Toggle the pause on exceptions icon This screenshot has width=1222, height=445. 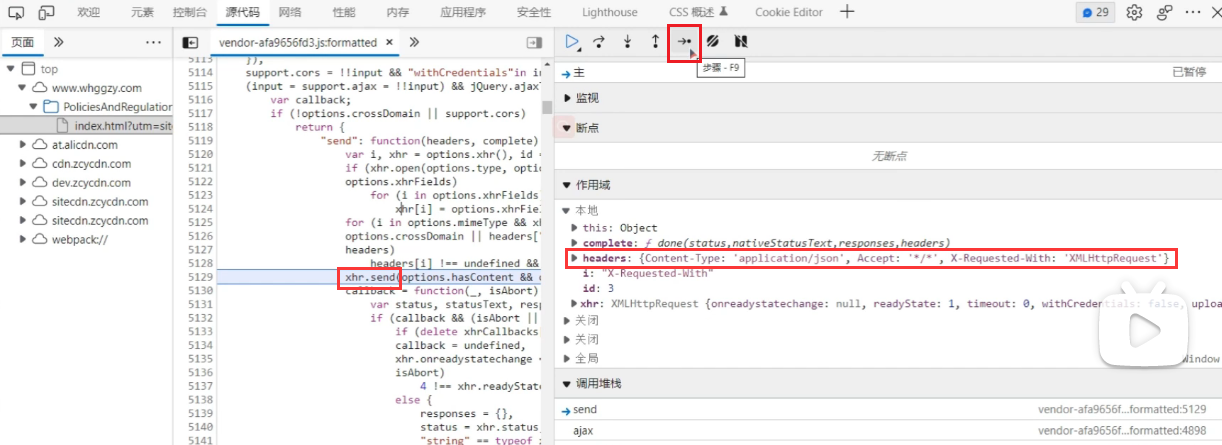[741, 42]
